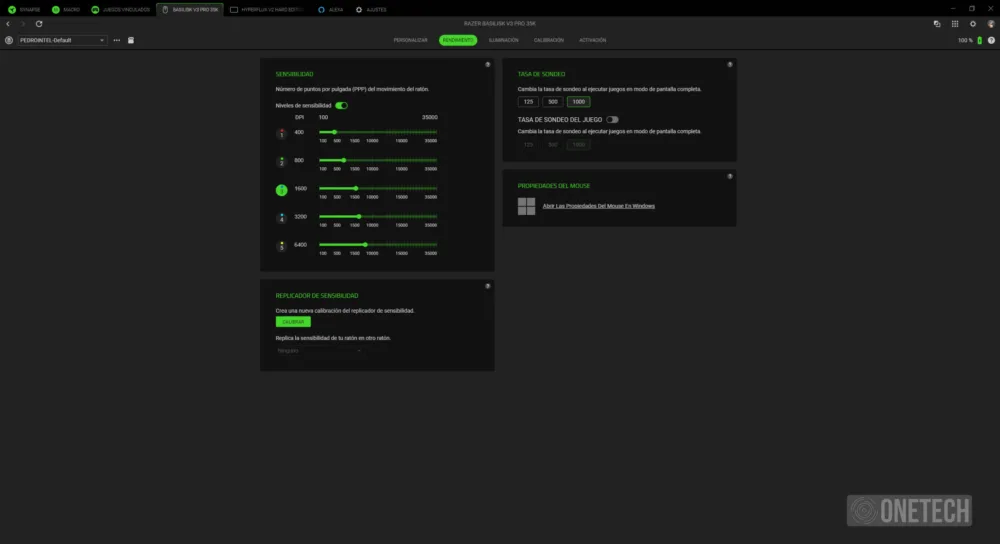This screenshot has width=1000, height=544.
Task: Switch to the Personalizar section
Action: 410,40
